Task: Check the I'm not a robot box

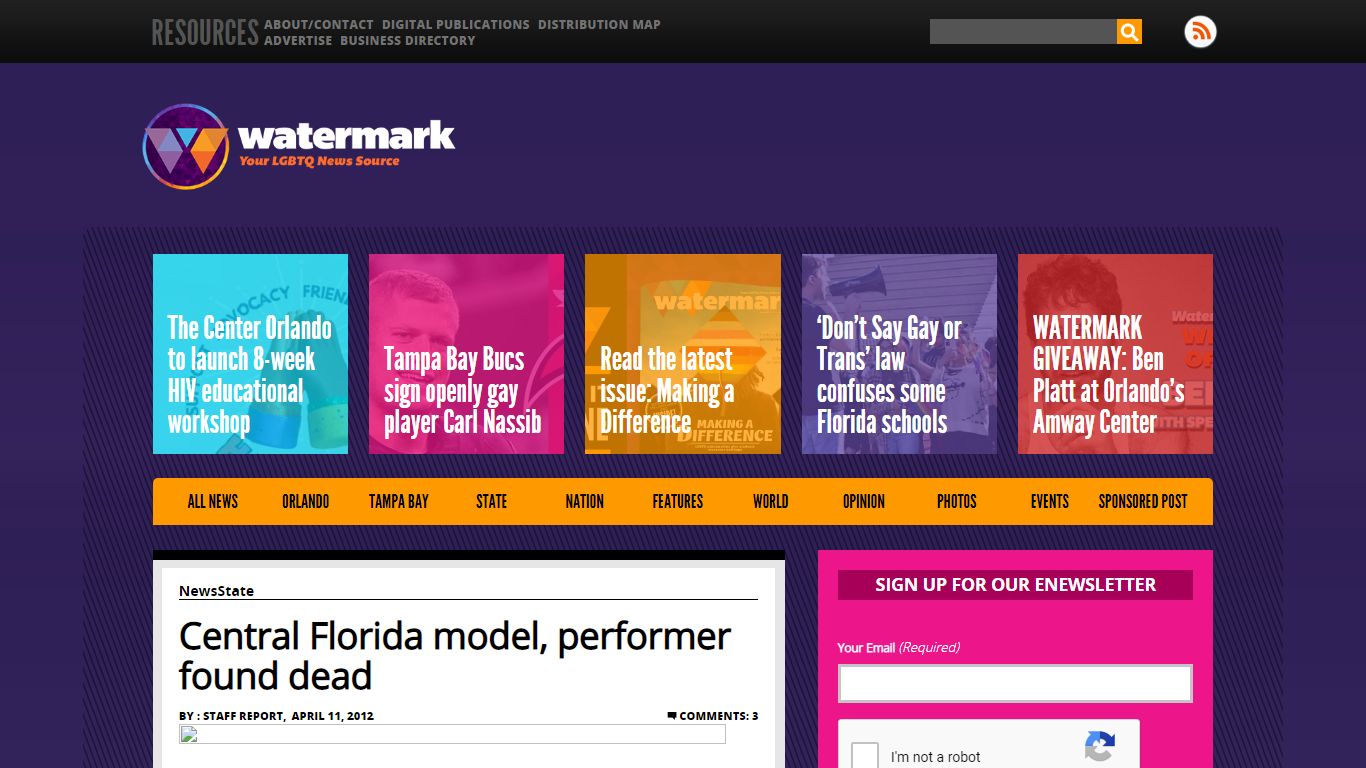Action: 865,756
